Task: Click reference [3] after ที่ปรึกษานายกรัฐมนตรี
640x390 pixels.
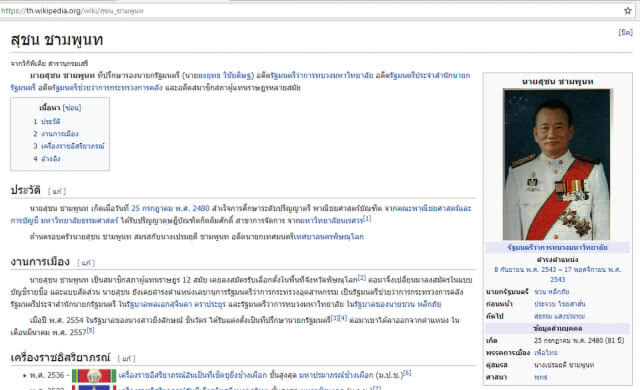Action: point(334,318)
